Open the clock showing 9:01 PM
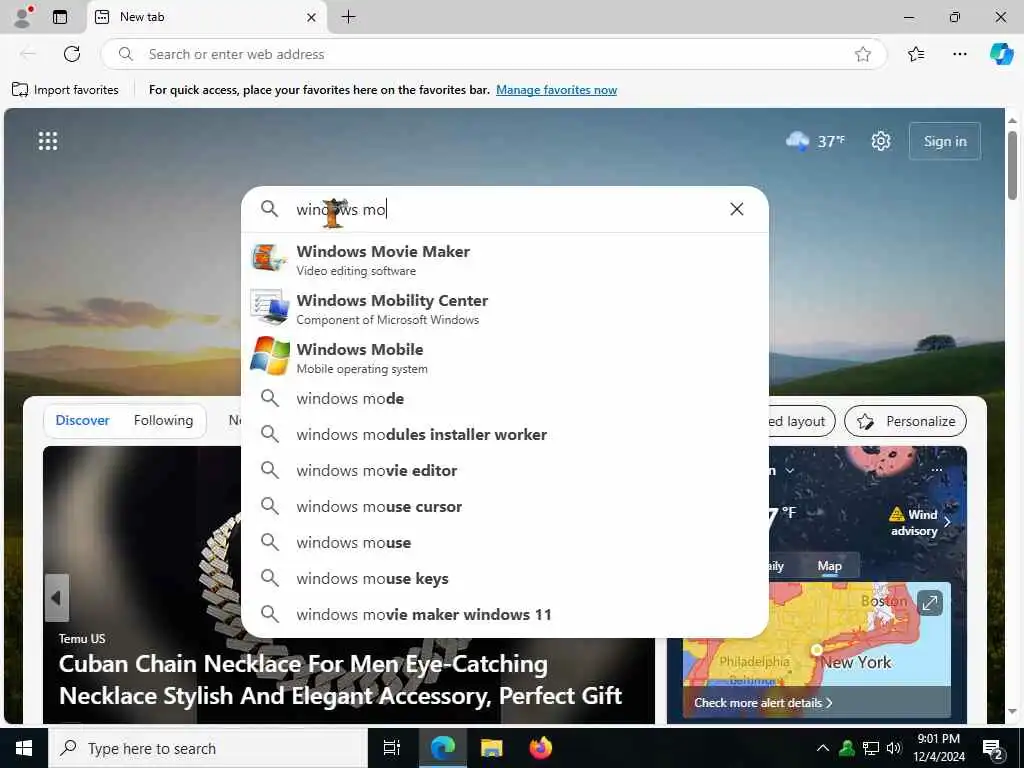This screenshot has height=768, width=1024. [938, 748]
